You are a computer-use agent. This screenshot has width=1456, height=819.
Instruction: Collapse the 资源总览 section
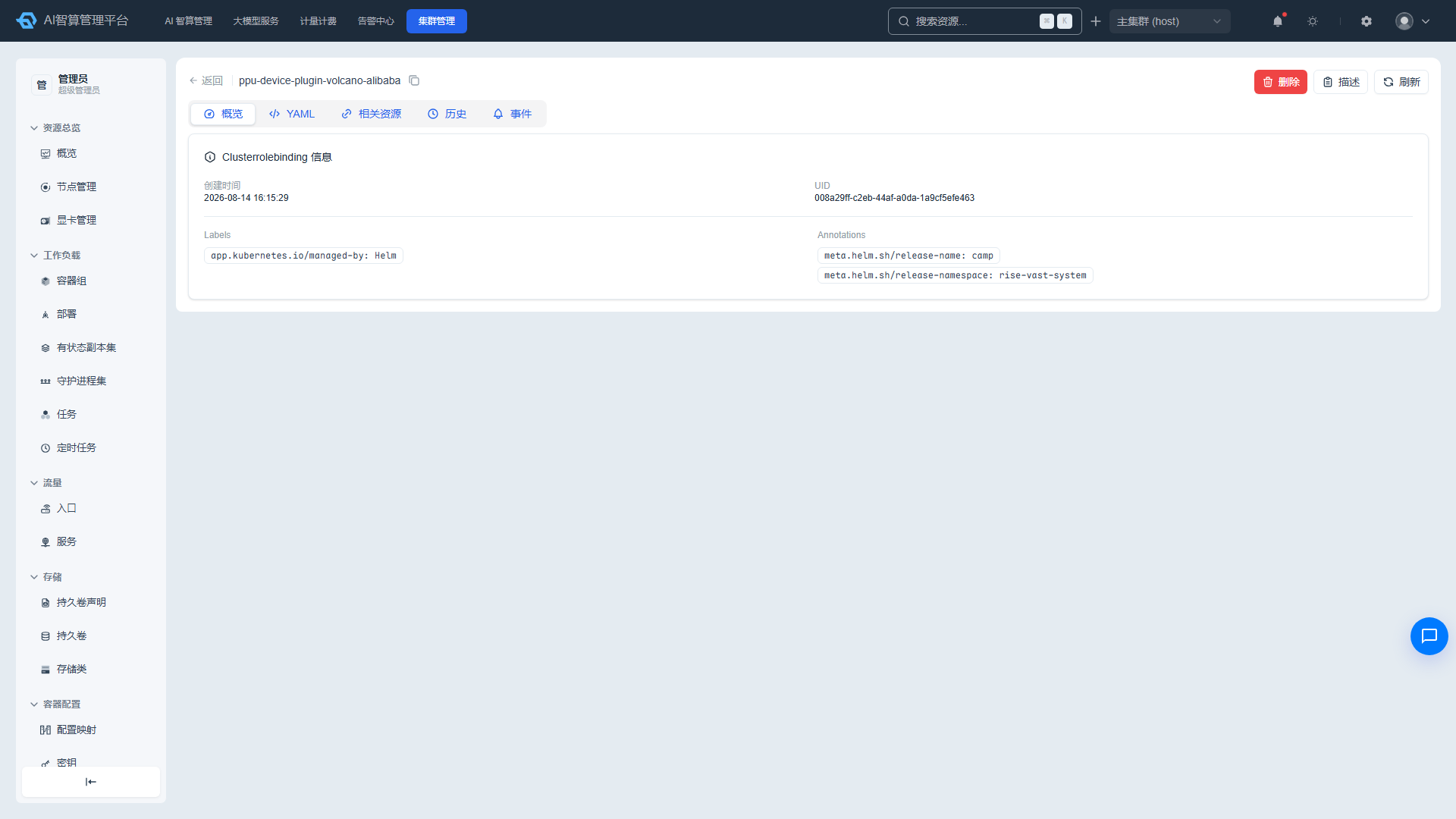pos(55,127)
